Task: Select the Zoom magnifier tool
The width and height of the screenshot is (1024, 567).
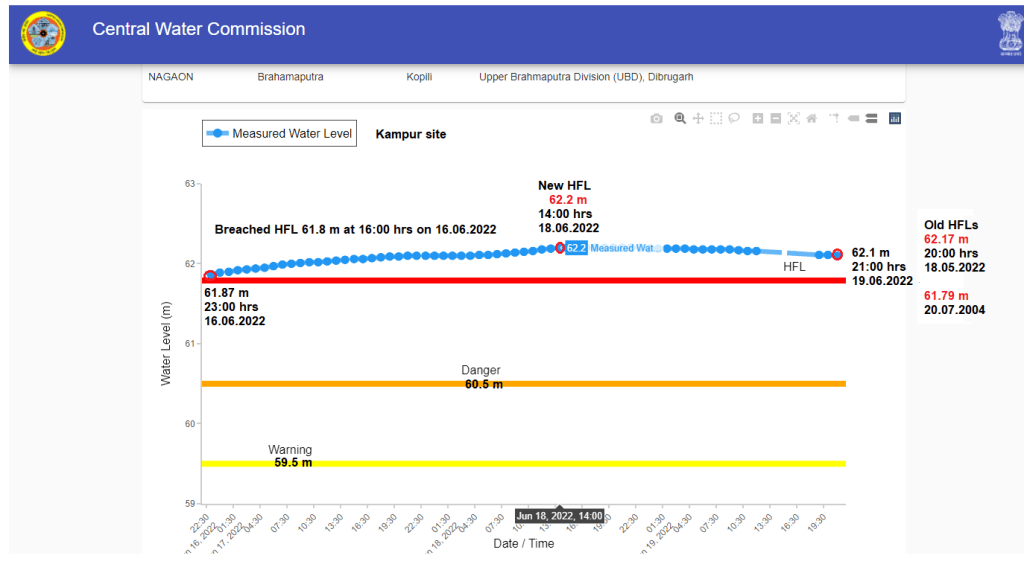Action: [680, 118]
